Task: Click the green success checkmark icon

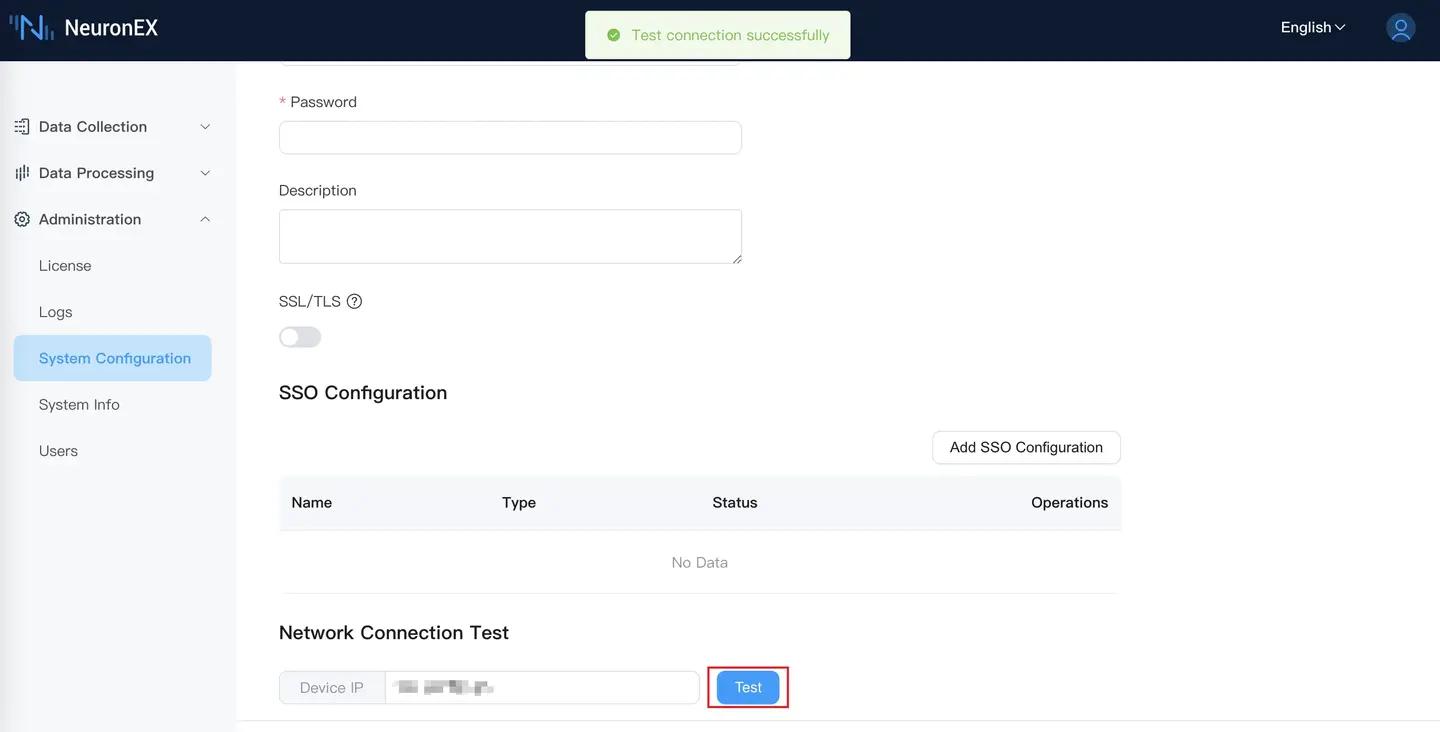Action: [x=614, y=35]
